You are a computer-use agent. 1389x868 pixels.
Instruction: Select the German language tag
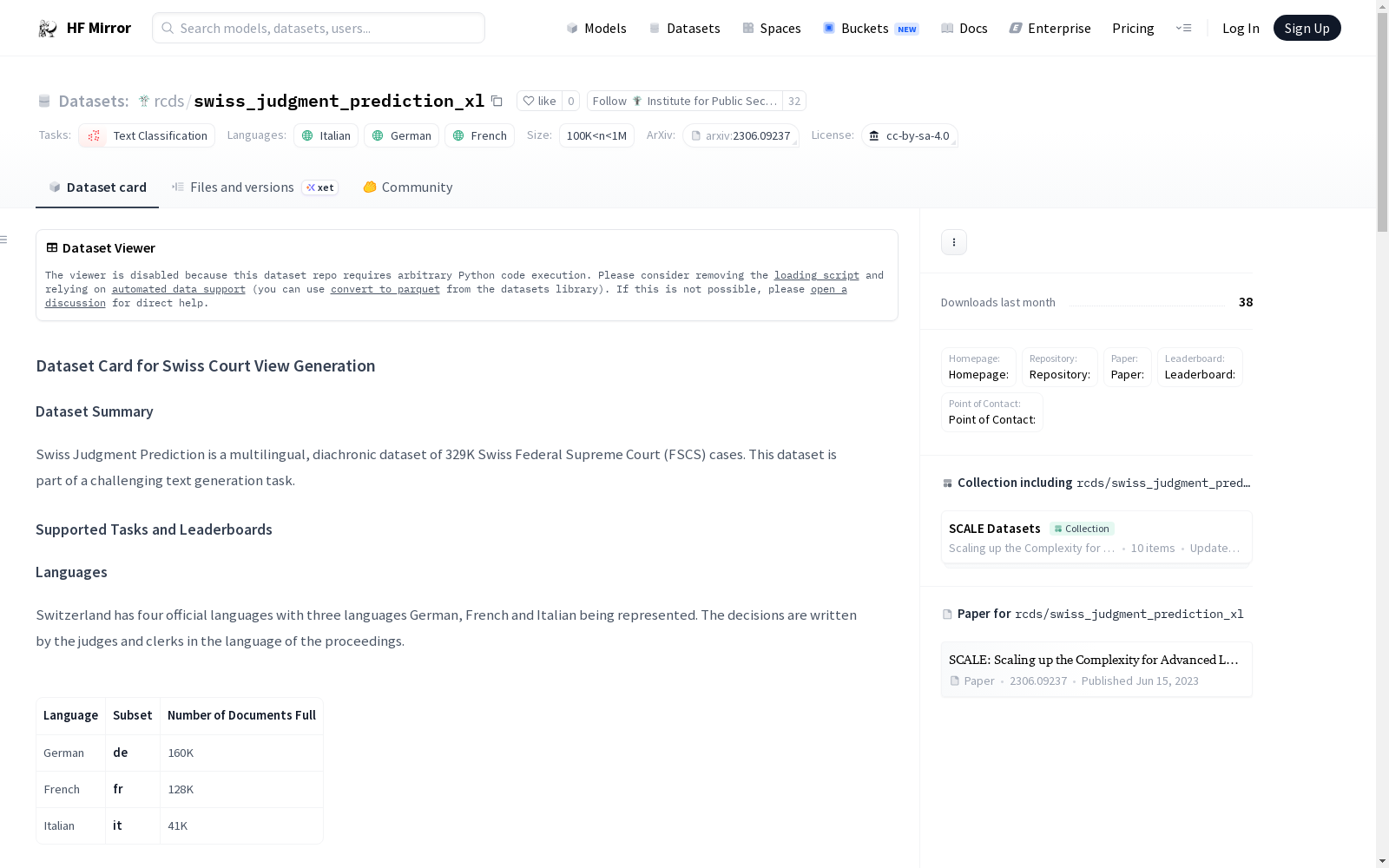coord(401,135)
